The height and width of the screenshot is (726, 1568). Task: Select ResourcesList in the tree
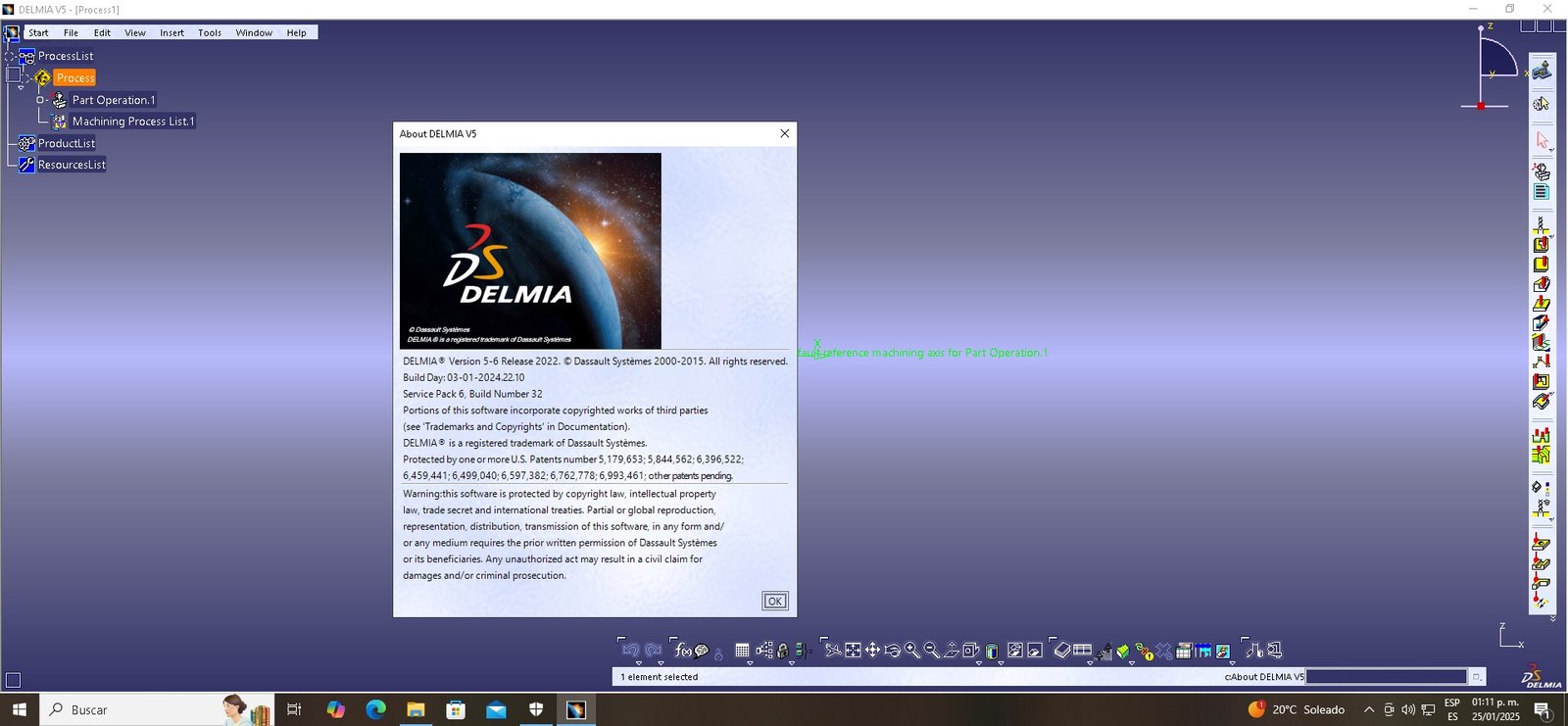coord(72,165)
